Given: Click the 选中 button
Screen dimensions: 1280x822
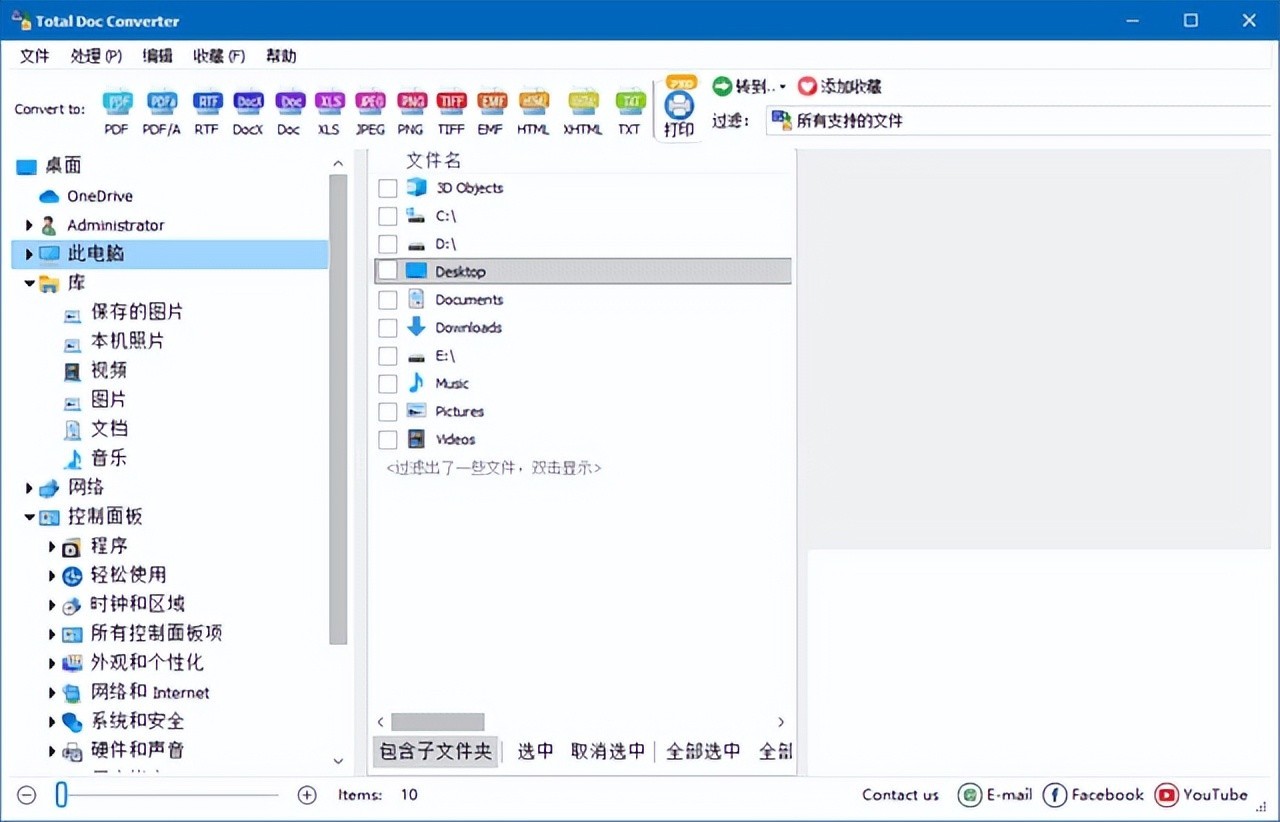Looking at the screenshot, I should point(535,751).
